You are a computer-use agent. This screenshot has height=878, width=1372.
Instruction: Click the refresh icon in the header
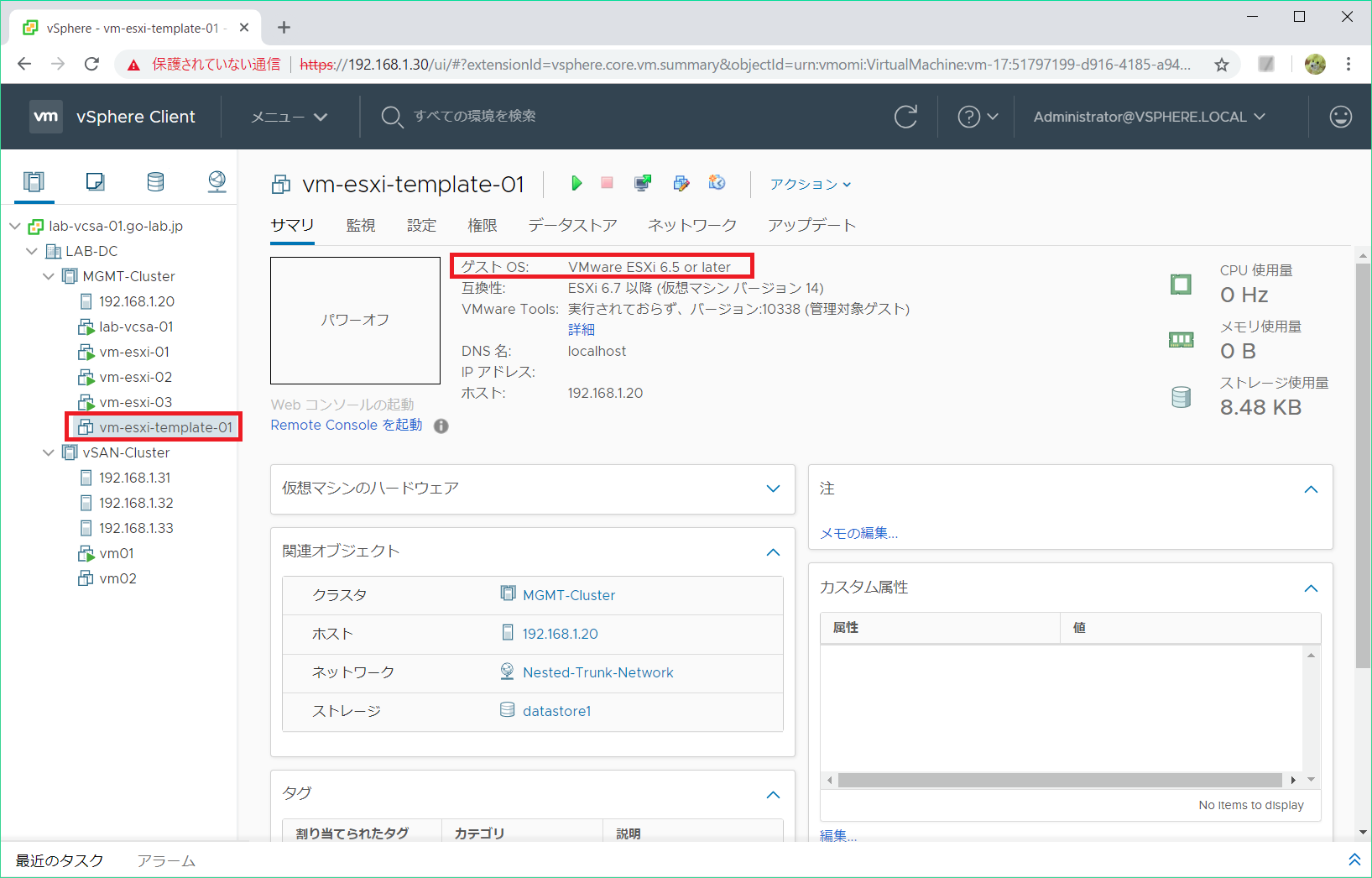(905, 117)
